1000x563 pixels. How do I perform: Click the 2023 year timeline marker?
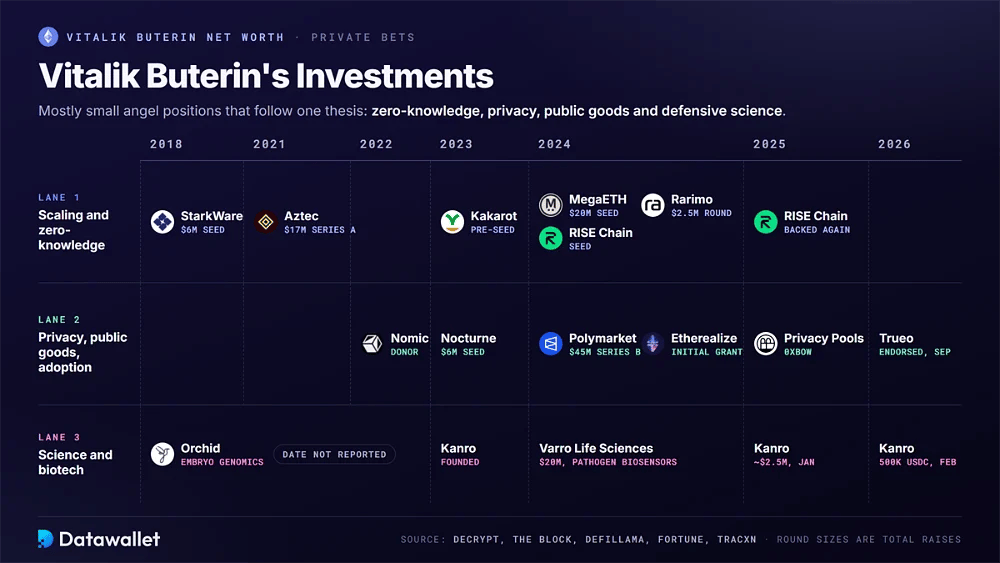tap(456, 144)
